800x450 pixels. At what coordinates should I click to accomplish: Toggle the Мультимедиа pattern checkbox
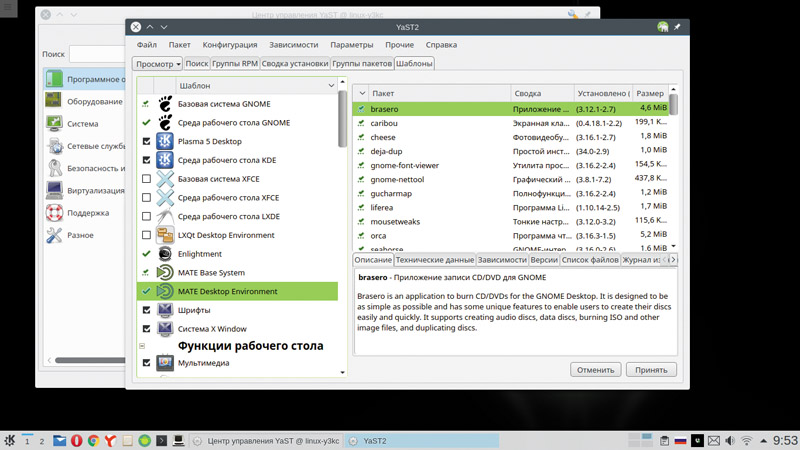pos(146,363)
